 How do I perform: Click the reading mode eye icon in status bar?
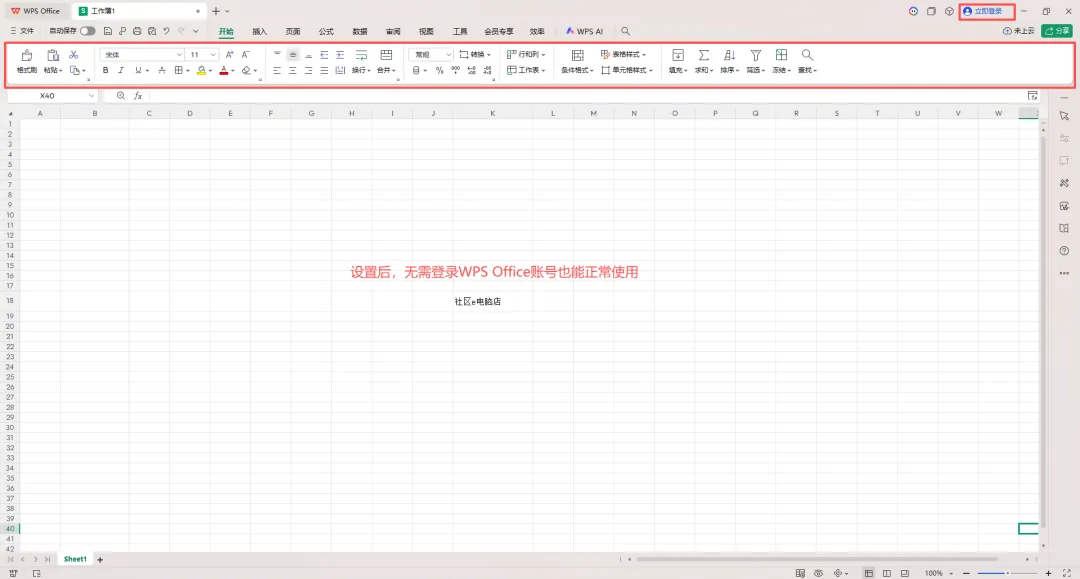coord(818,573)
